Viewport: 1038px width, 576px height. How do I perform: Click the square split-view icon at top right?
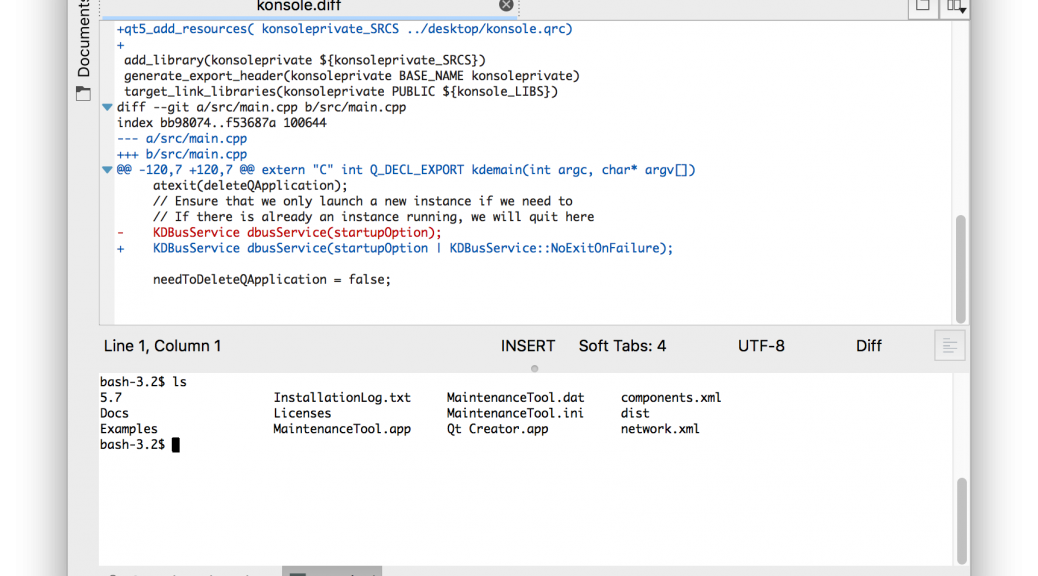click(x=922, y=6)
